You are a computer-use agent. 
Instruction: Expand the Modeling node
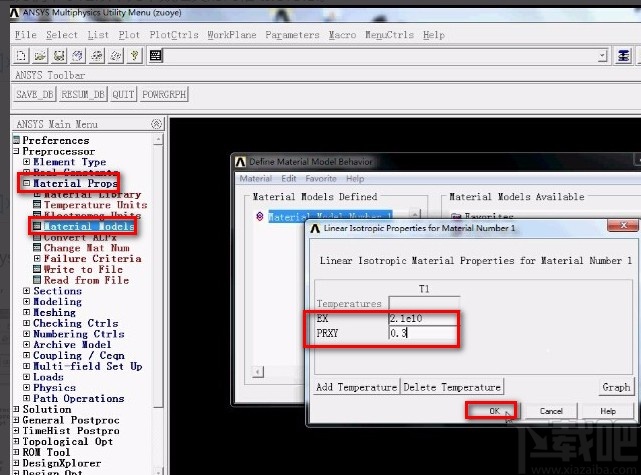click(x=27, y=301)
